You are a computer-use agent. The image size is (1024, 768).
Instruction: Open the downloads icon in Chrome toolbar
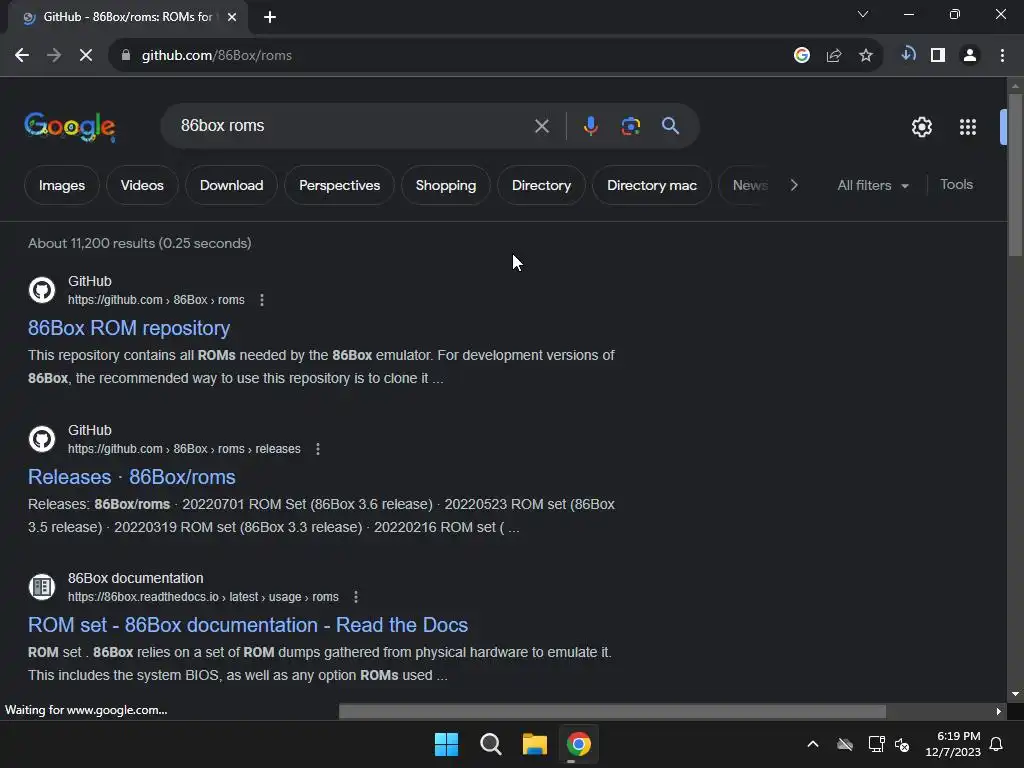908,55
